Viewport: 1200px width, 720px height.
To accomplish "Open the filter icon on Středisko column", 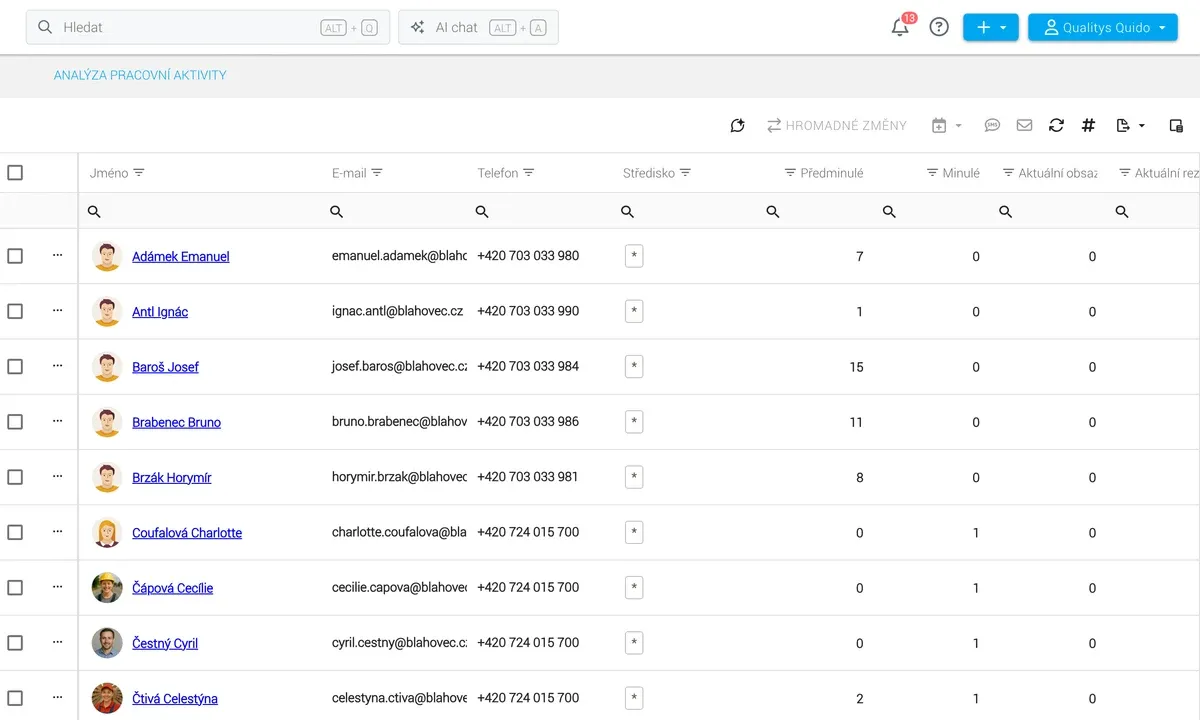I will [686, 173].
